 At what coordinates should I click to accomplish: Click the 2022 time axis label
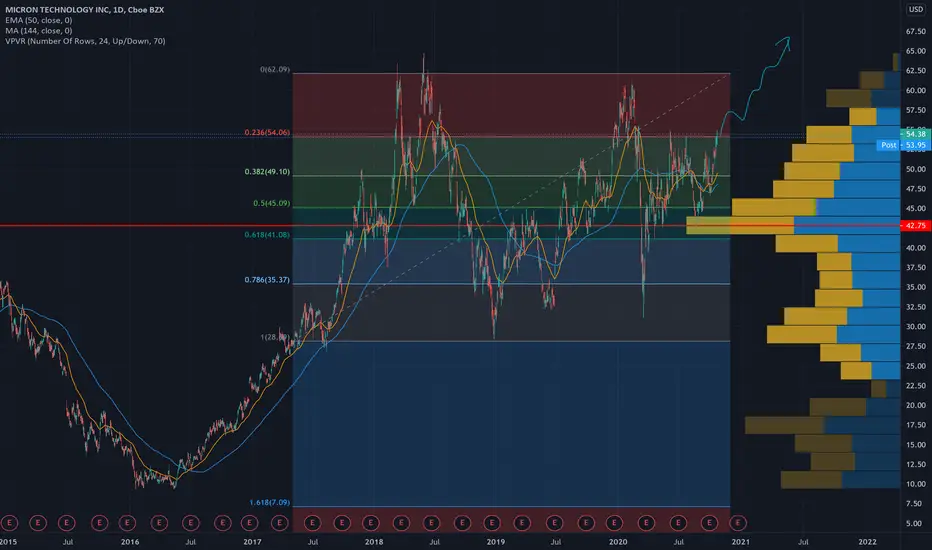(x=867, y=542)
